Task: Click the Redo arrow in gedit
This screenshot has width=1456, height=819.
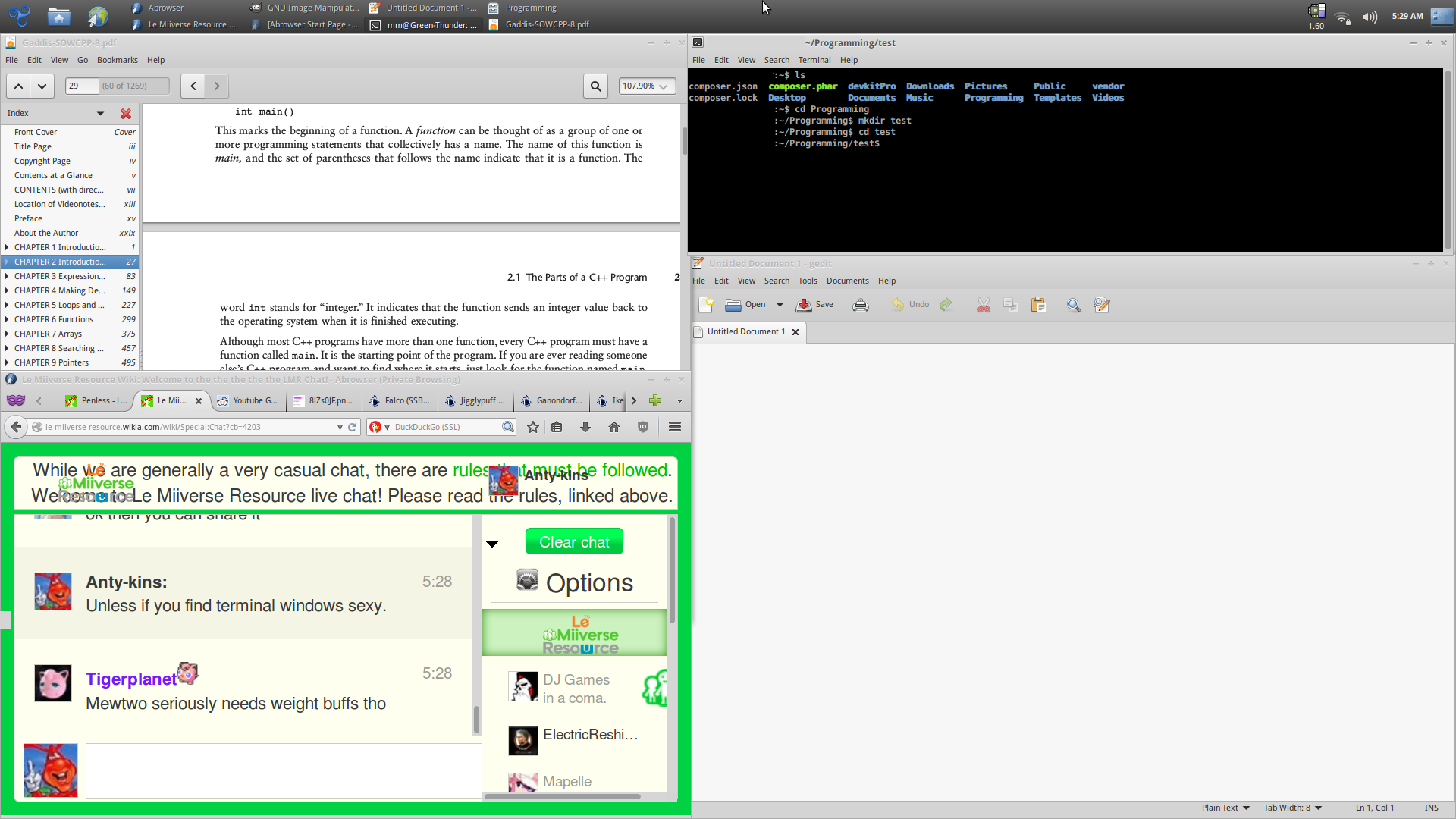Action: point(946,305)
